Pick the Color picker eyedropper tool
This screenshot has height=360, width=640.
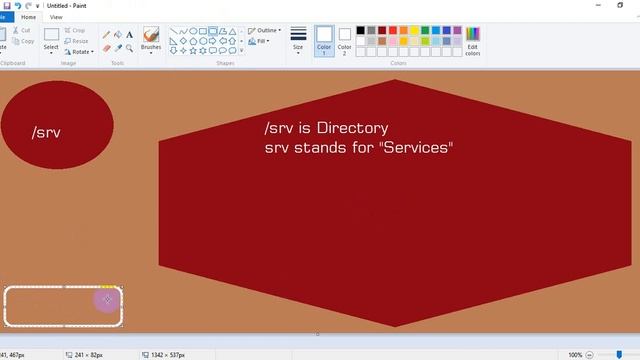118,49
